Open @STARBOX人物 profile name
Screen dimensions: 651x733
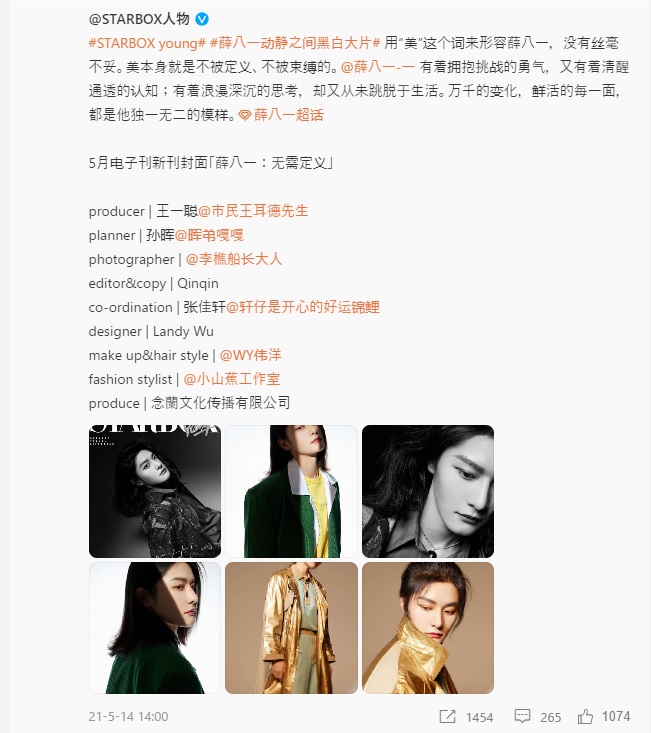point(139,19)
